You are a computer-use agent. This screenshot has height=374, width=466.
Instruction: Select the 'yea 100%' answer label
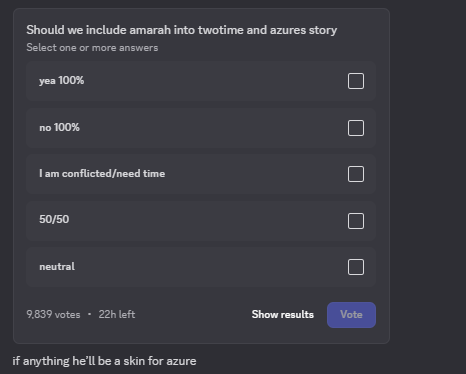pyautogui.click(x=62, y=81)
